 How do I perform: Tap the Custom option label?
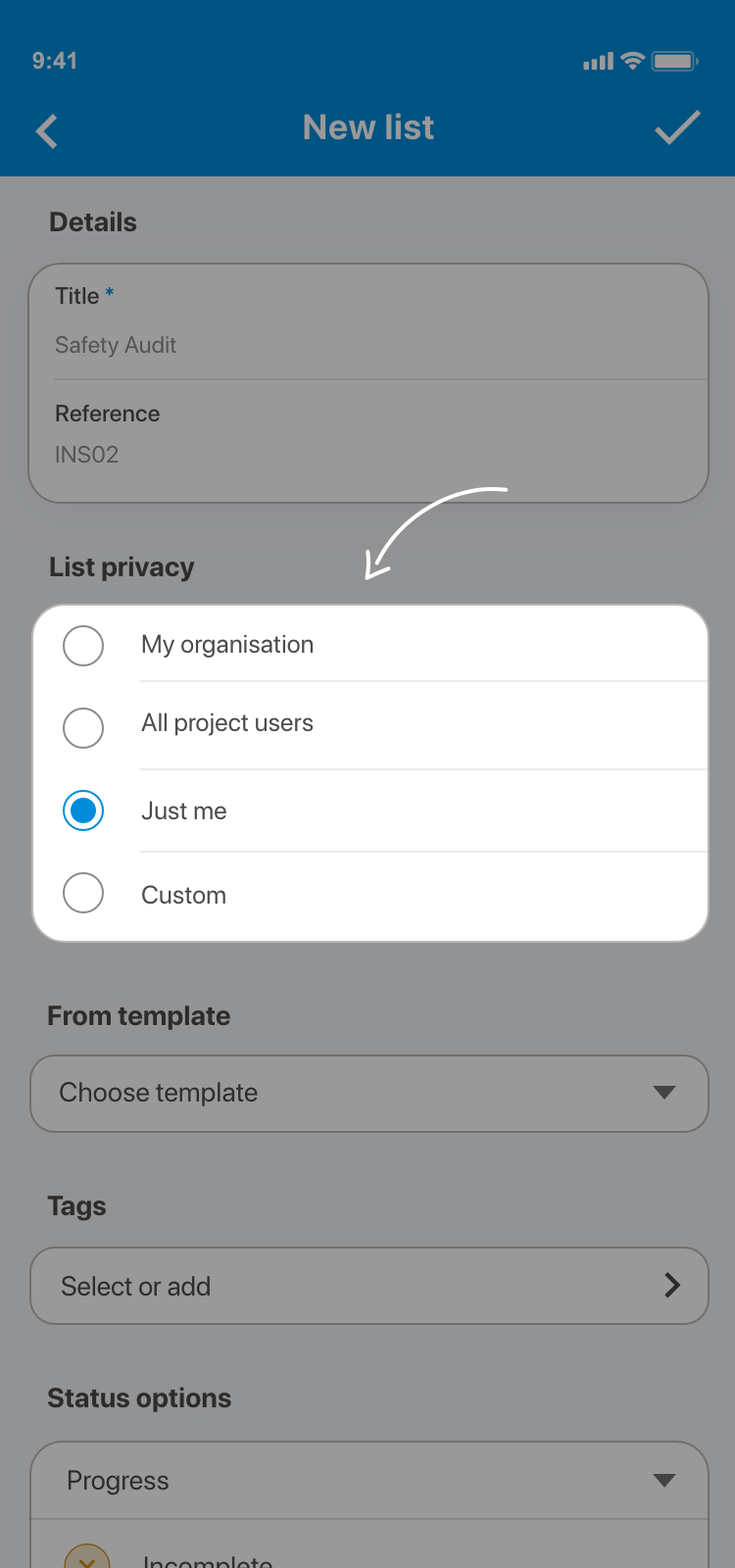[x=184, y=896]
